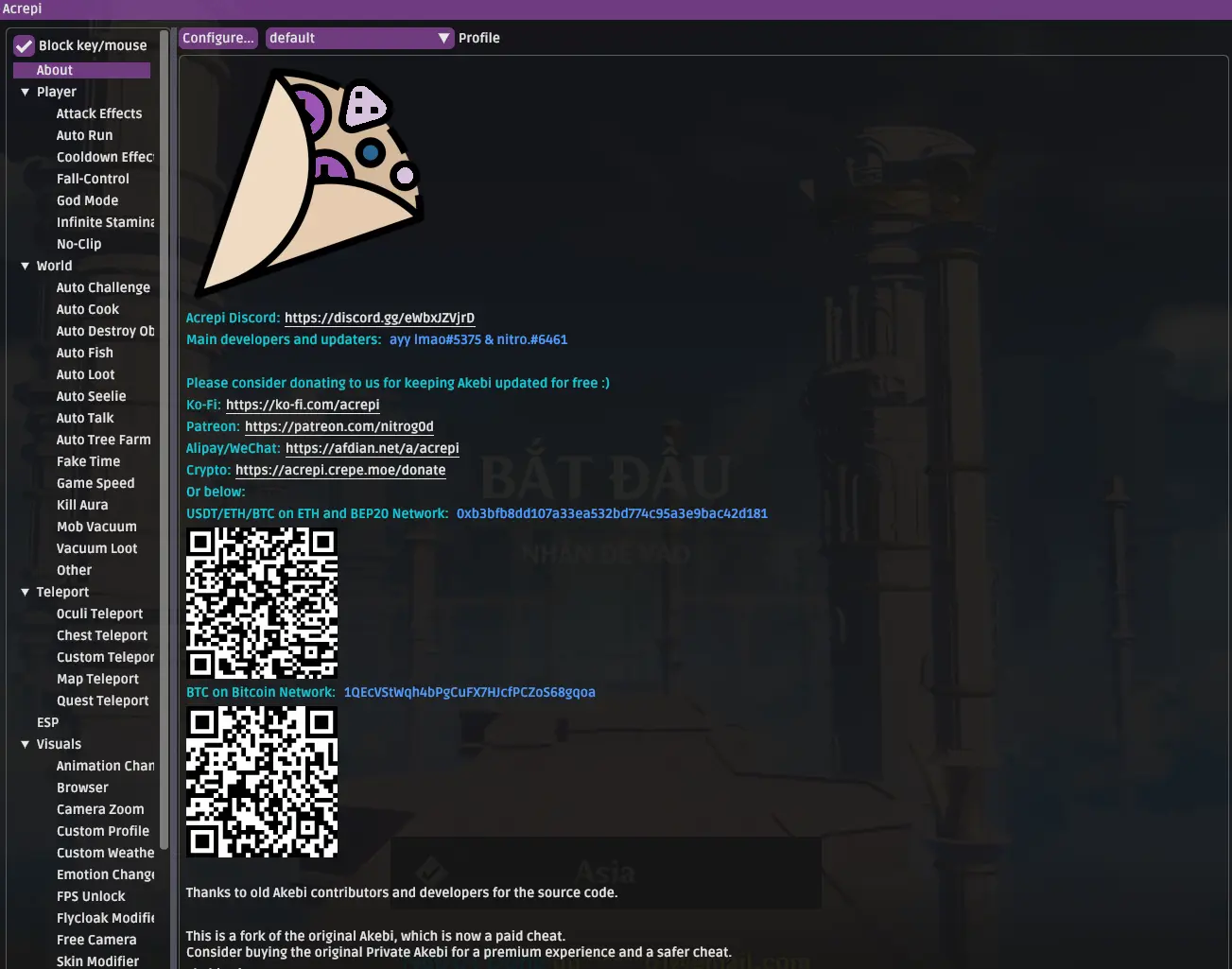The width and height of the screenshot is (1232, 969).
Task: Open God Mode settings
Action: 87,200
